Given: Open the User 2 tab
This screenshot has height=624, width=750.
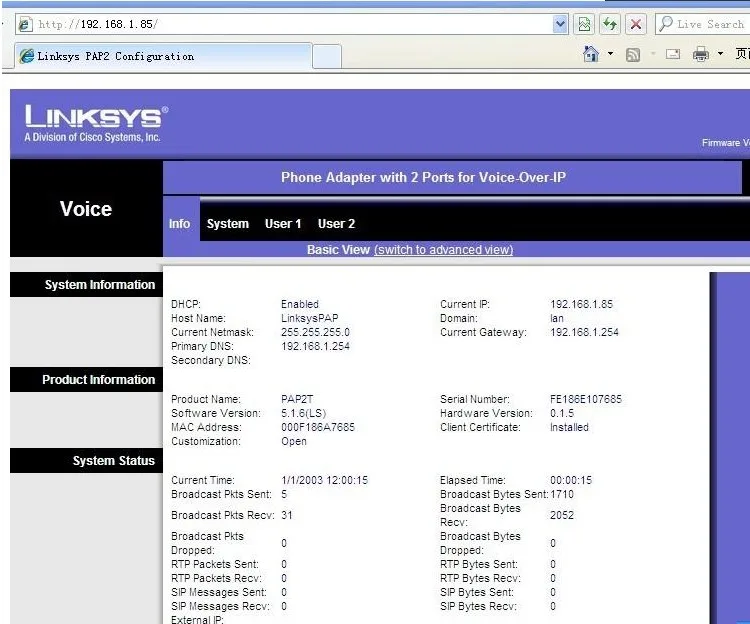Looking at the screenshot, I should [x=336, y=224].
